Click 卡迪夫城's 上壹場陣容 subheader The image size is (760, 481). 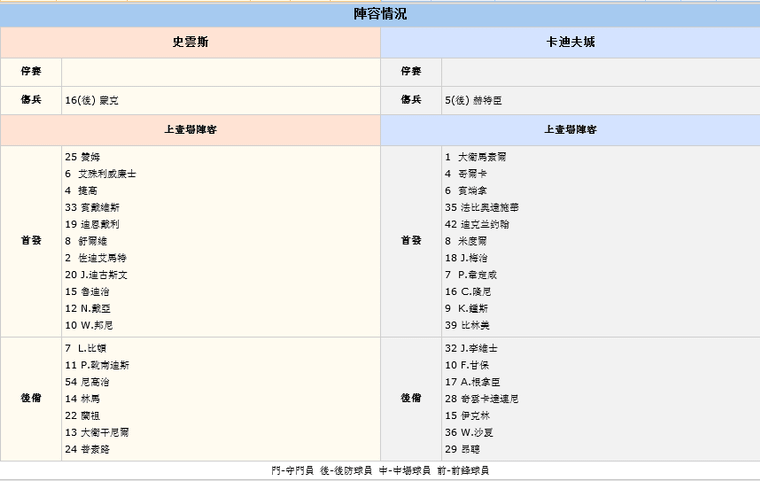[x=570, y=130]
